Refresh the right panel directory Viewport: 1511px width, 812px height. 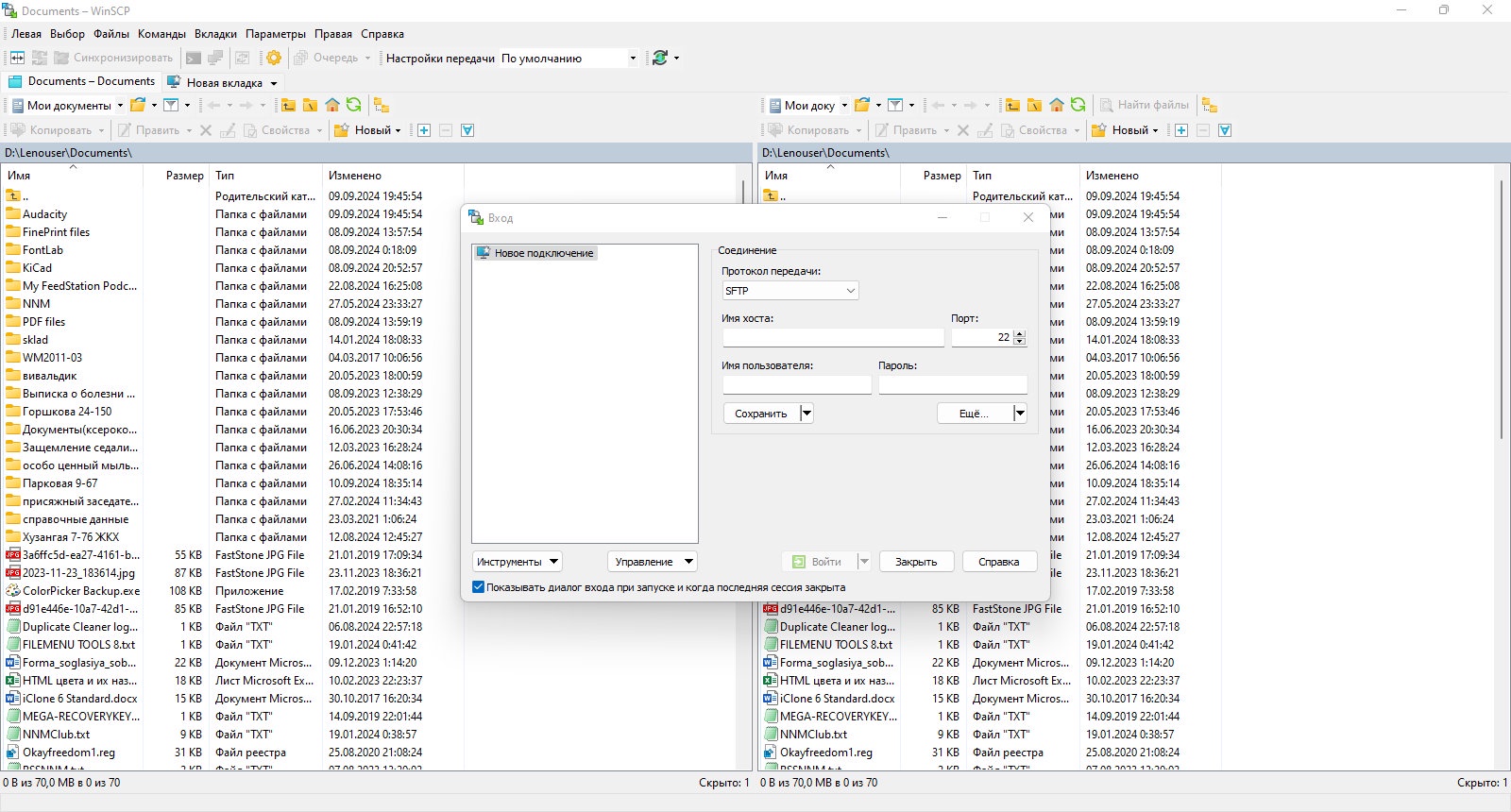click(x=1078, y=105)
